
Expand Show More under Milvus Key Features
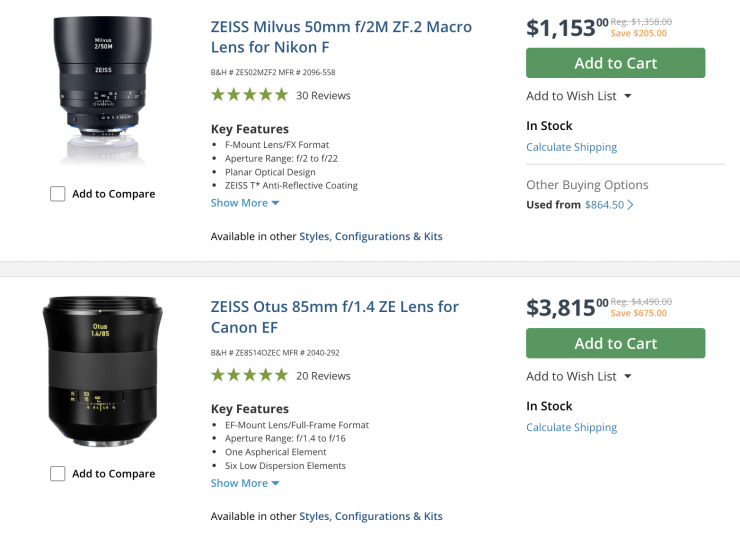pyautogui.click(x=245, y=203)
